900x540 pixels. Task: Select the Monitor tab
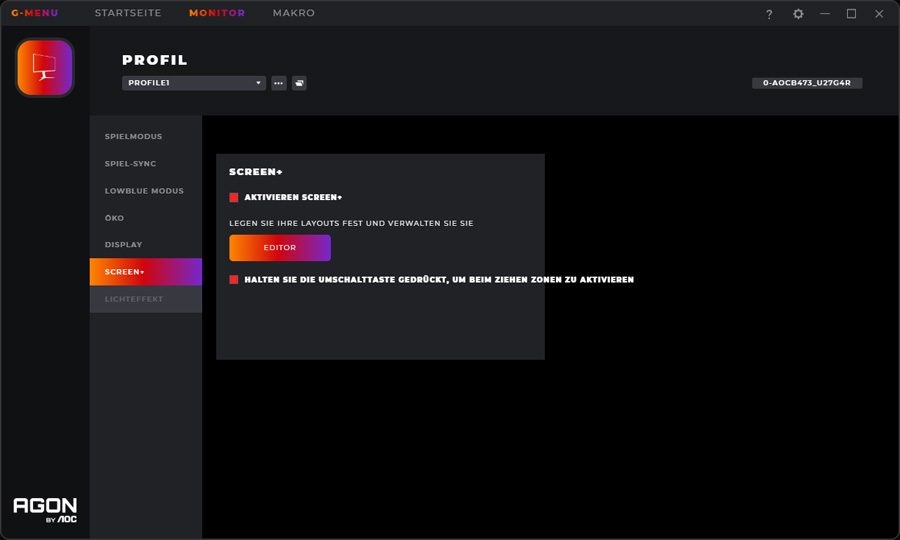tap(217, 13)
